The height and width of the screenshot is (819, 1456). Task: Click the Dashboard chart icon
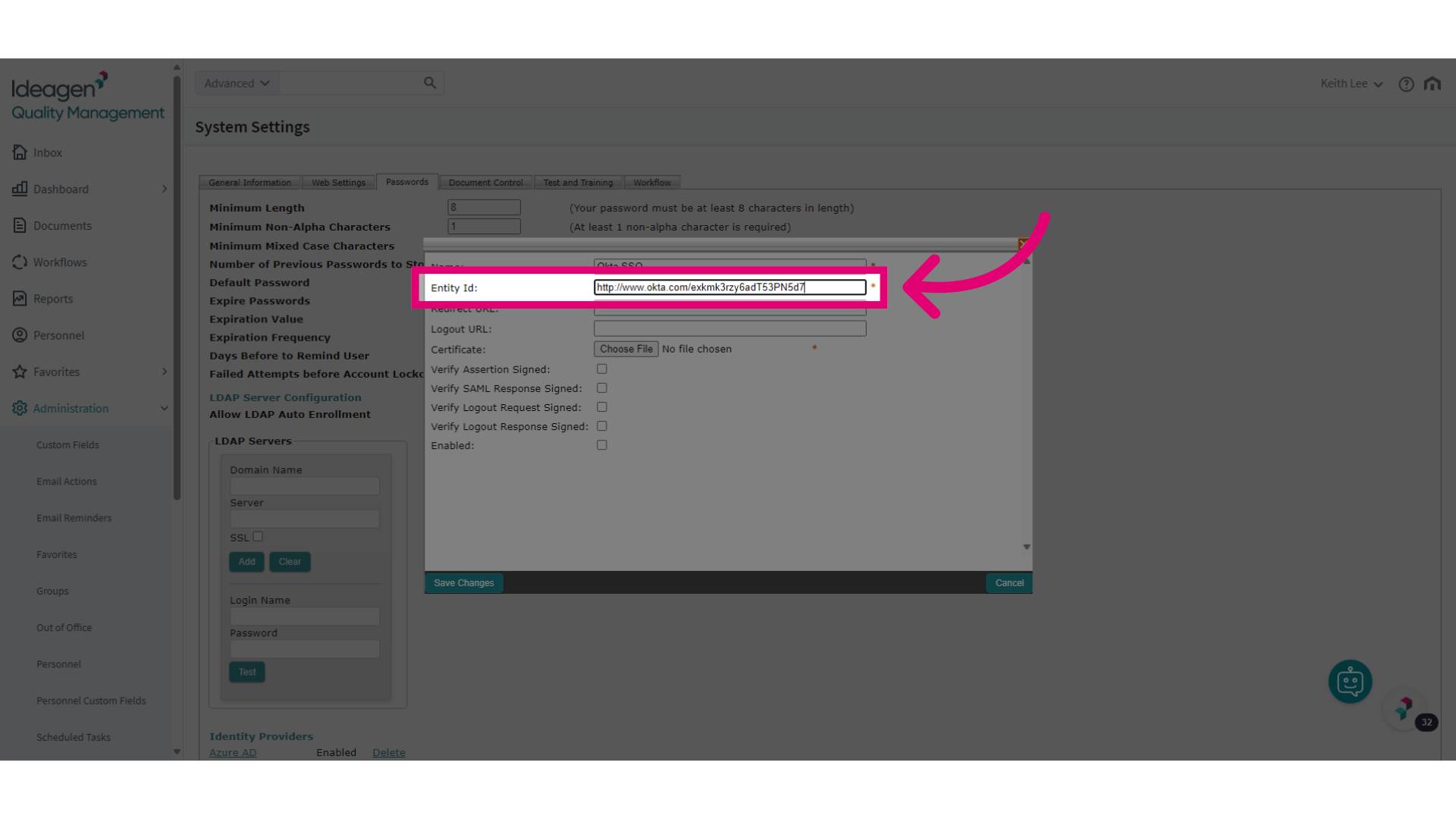pyautogui.click(x=20, y=189)
